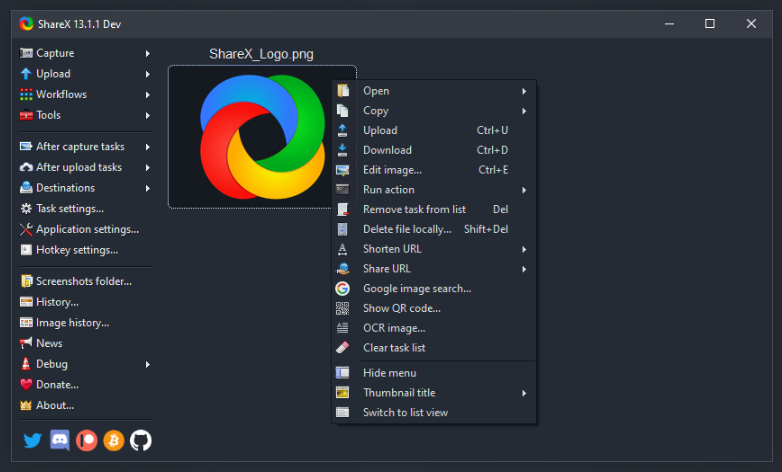Expand the Share URL submenu arrow
The image size is (782, 472).
tap(524, 269)
